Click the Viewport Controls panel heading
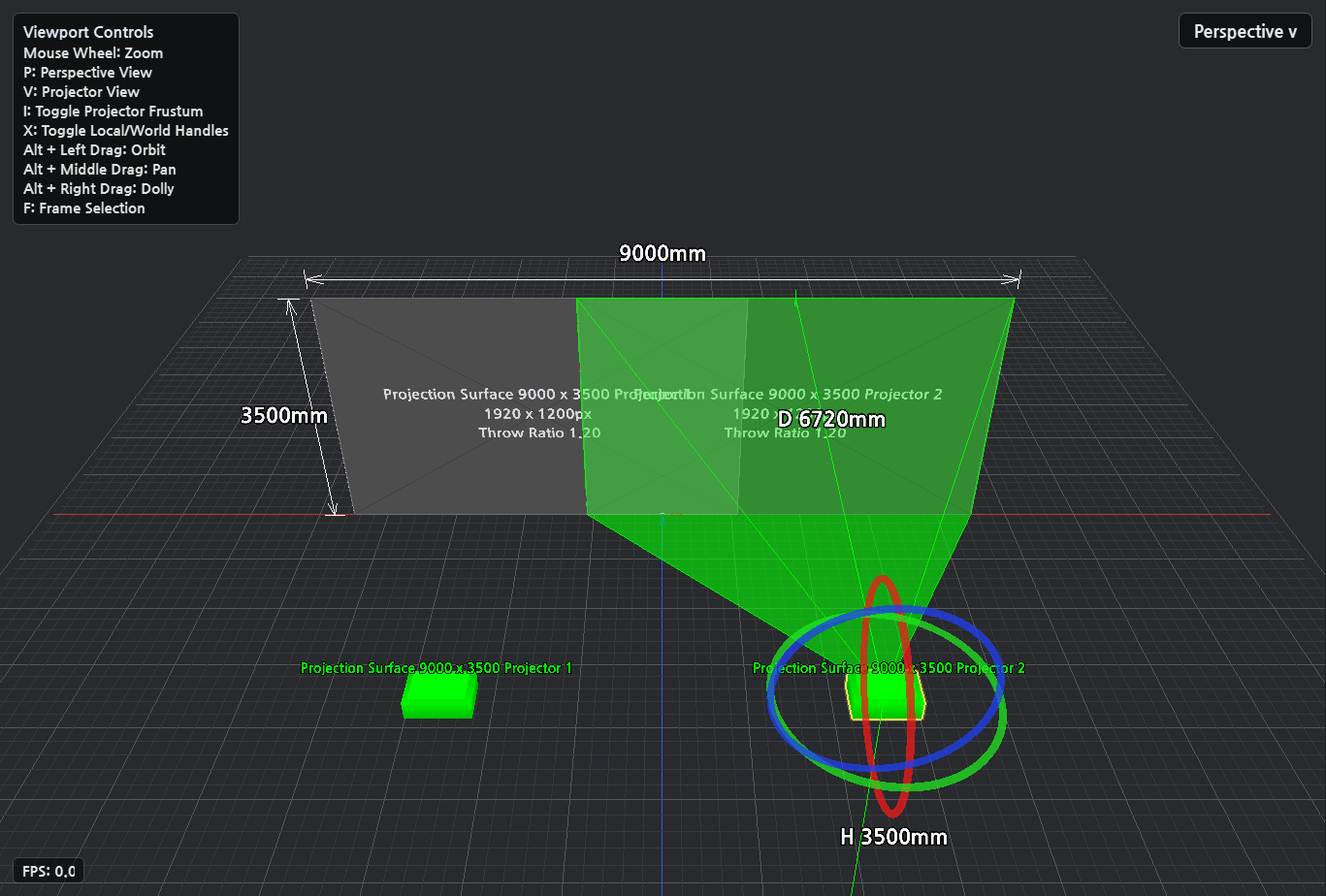Screen dimensions: 1326x896 88,32
